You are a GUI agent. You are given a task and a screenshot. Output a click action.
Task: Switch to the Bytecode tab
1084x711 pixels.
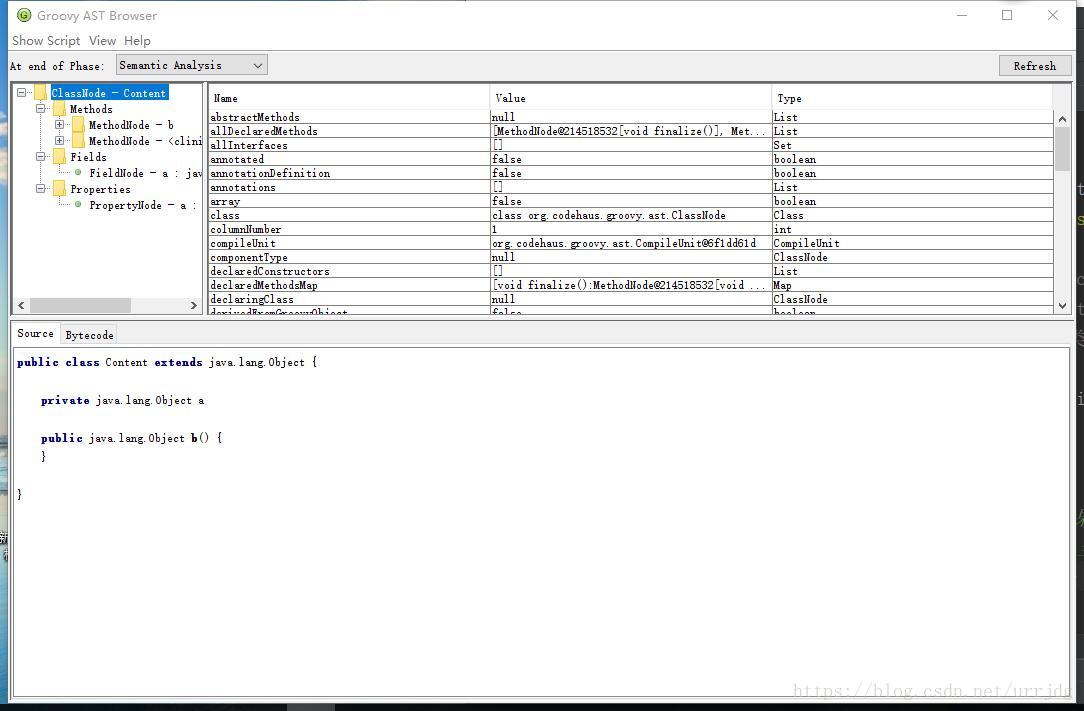click(89, 335)
